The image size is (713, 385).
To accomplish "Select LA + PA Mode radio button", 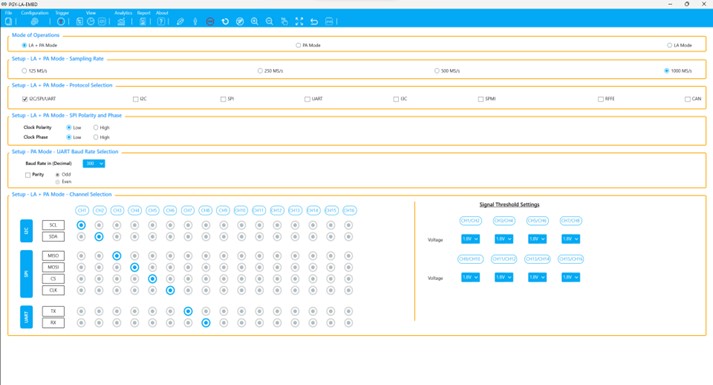I will pyautogui.click(x=25, y=45).
